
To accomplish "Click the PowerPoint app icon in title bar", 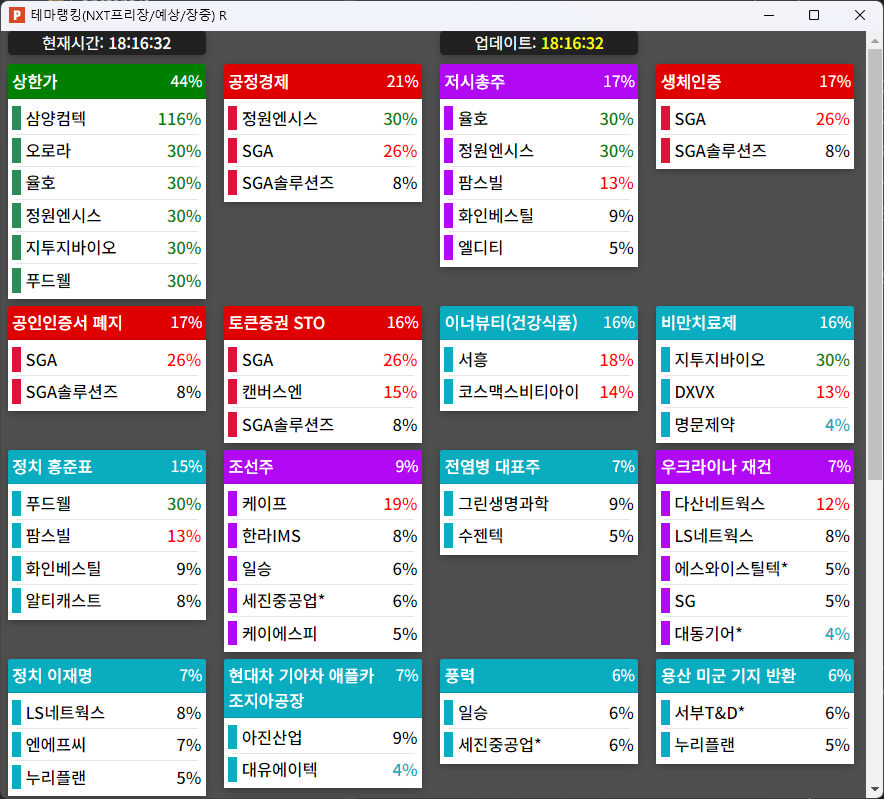I will click(x=16, y=15).
